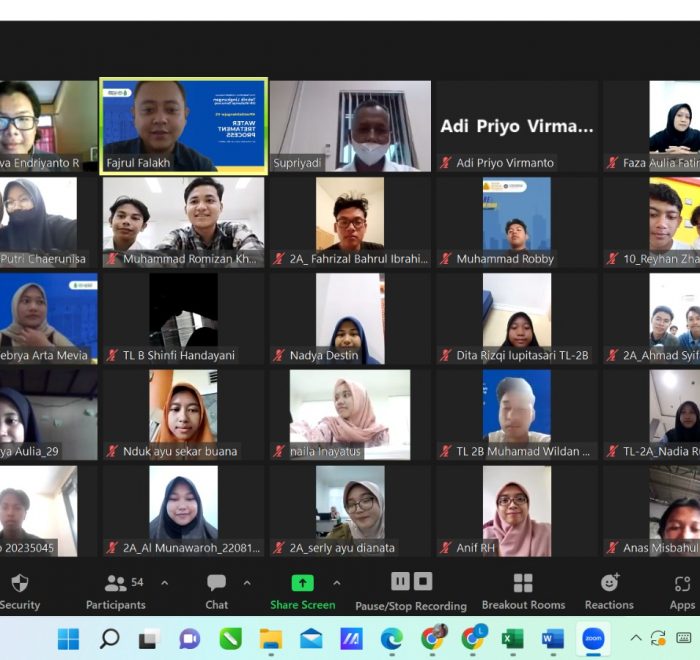Expand the Share Screen options arrow
700x660 pixels.
click(336, 583)
